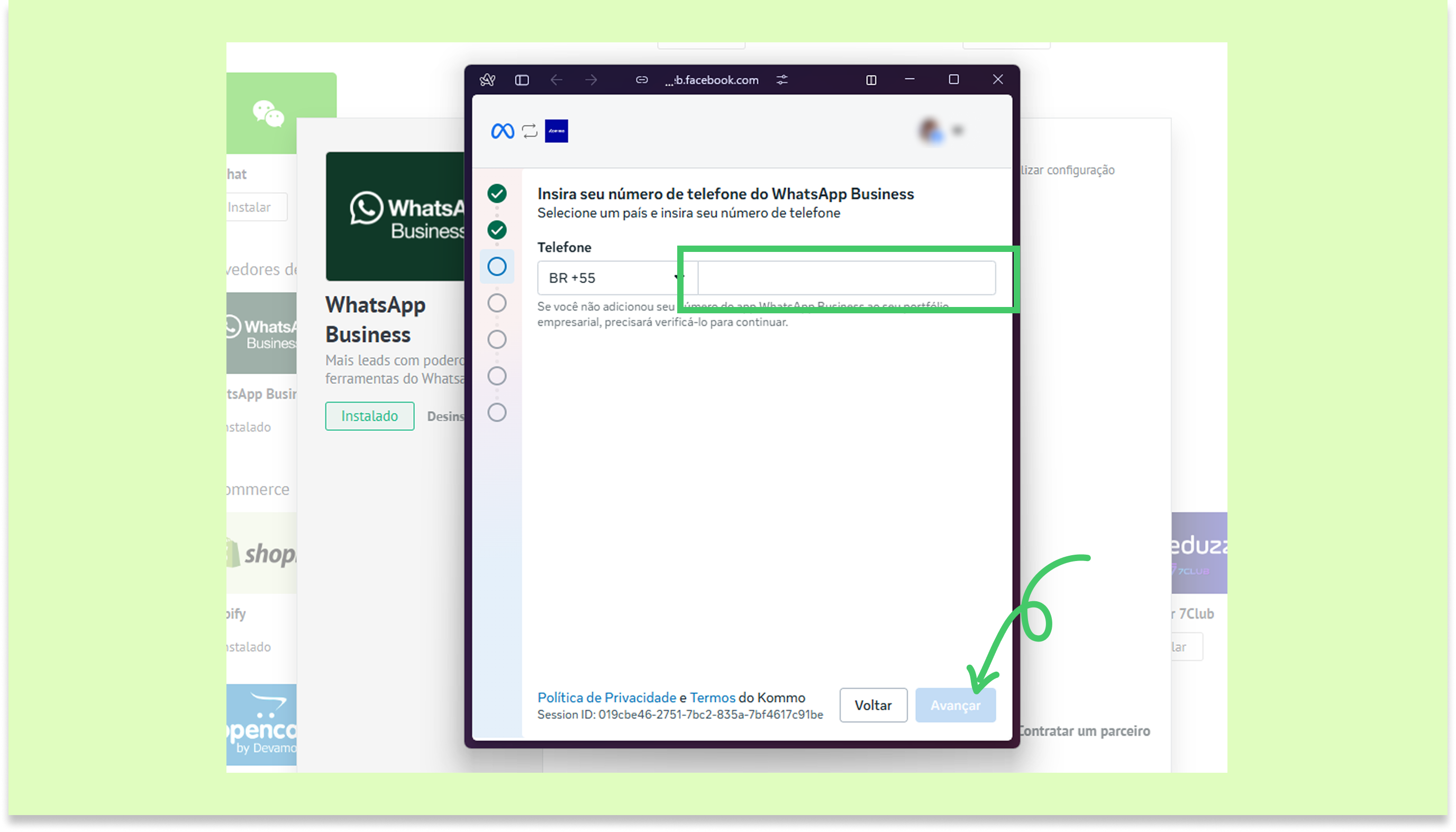Click the Instalado button under WhatsApp Business

(x=369, y=416)
